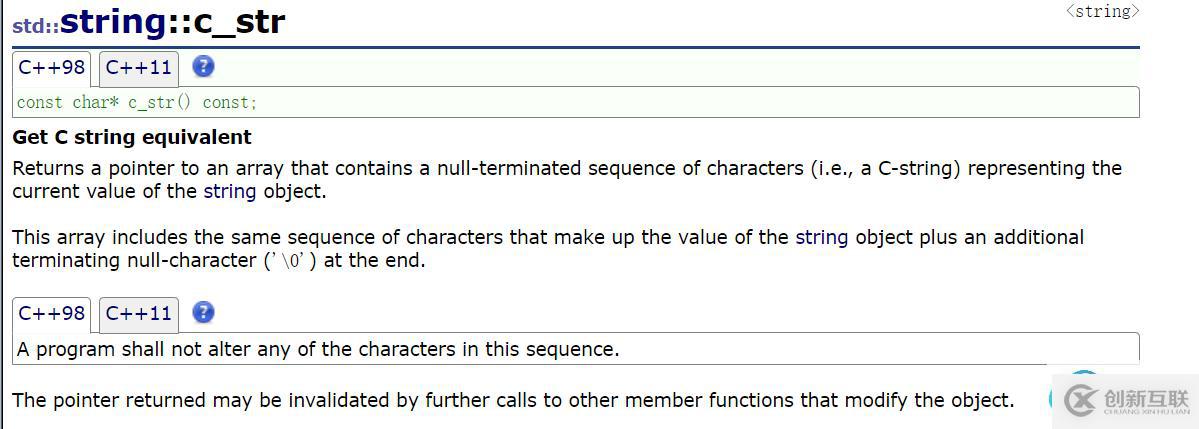
Task: Click the 'Get C string equivalent' heading
Action: (132, 137)
